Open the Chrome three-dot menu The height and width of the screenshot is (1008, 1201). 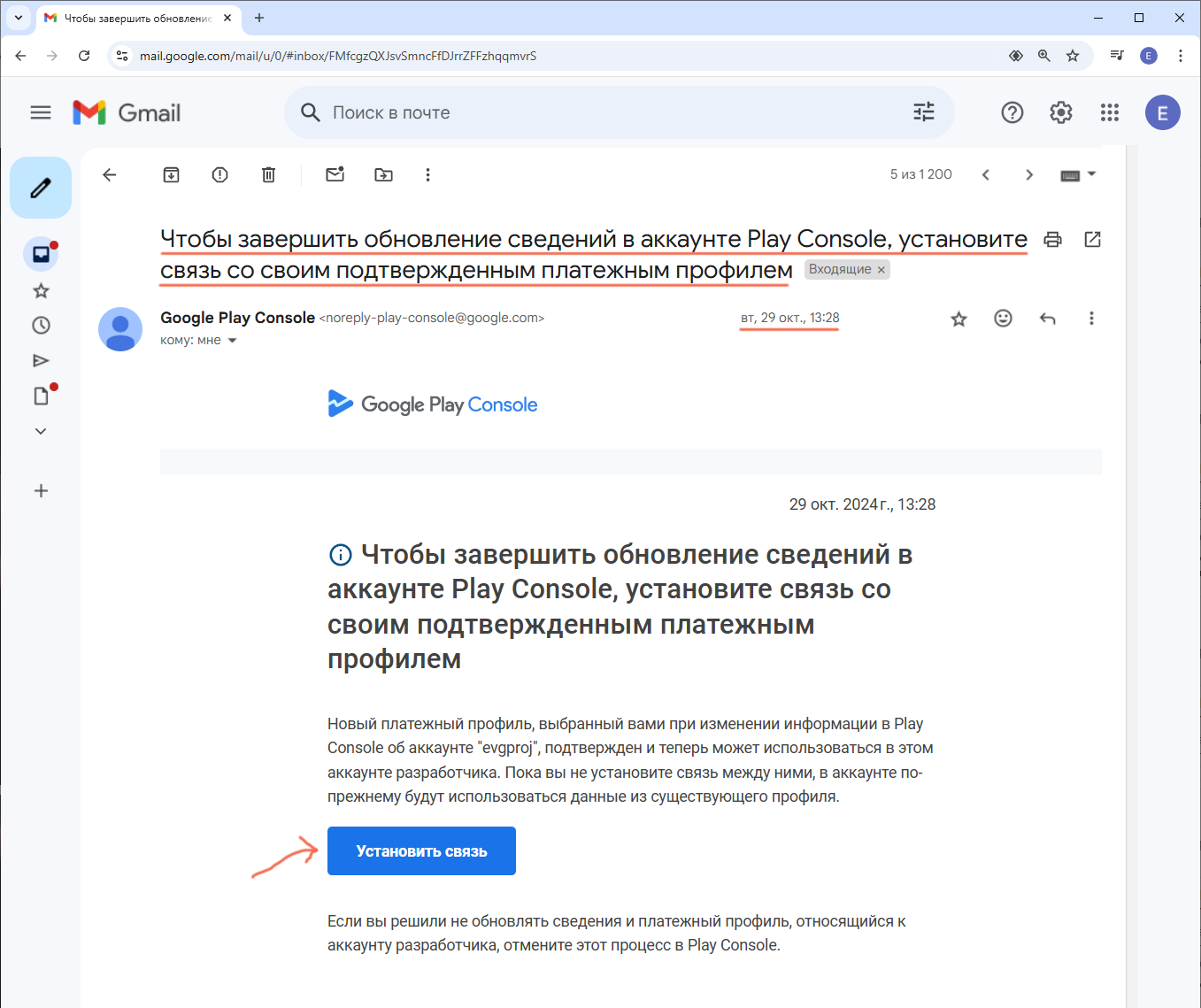[1181, 56]
